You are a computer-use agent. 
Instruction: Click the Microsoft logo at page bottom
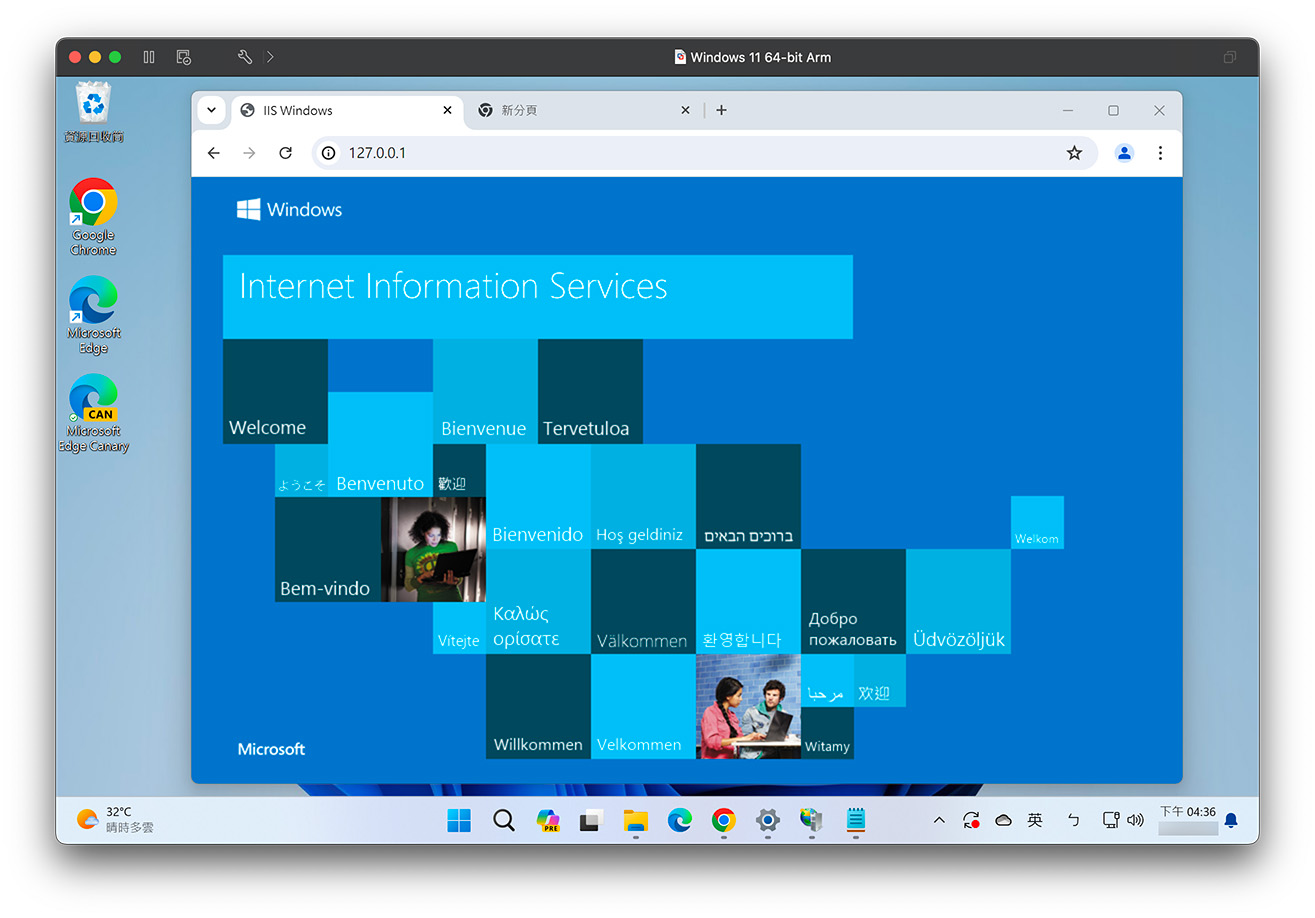click(x=271, y=749)
